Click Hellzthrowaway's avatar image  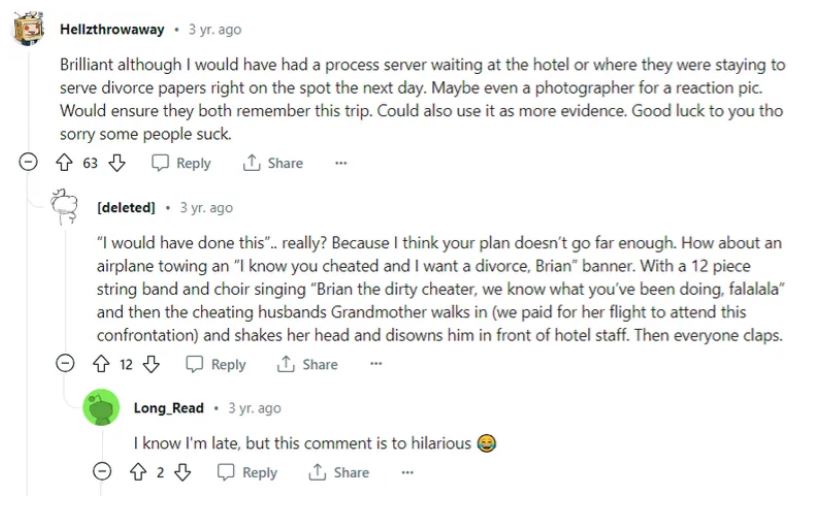31,29
